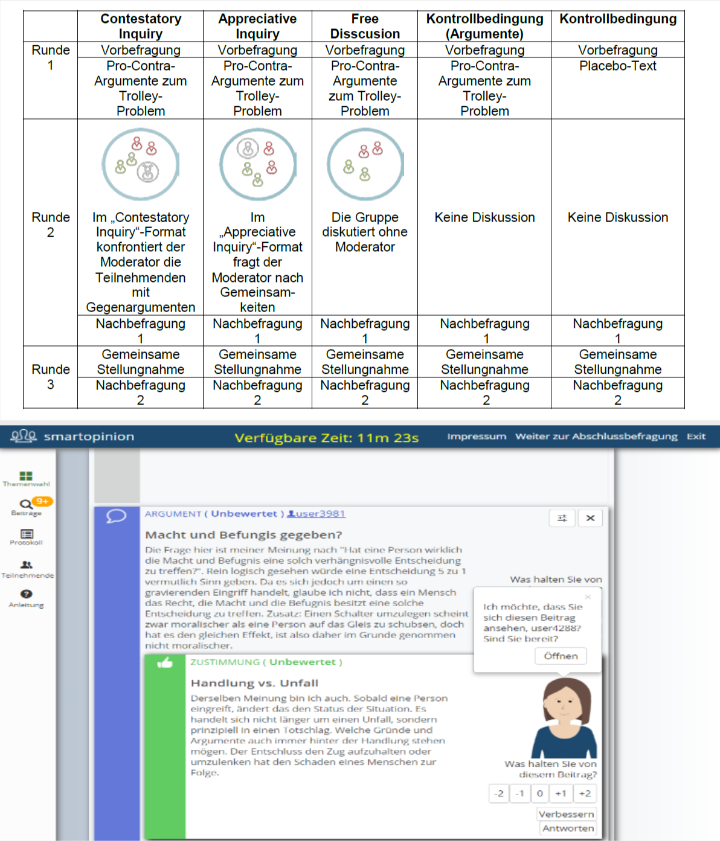Click 'Kontrollbedingung (Argumente)' column header
This screenshot has height=841, width=720.
point(484,26)
